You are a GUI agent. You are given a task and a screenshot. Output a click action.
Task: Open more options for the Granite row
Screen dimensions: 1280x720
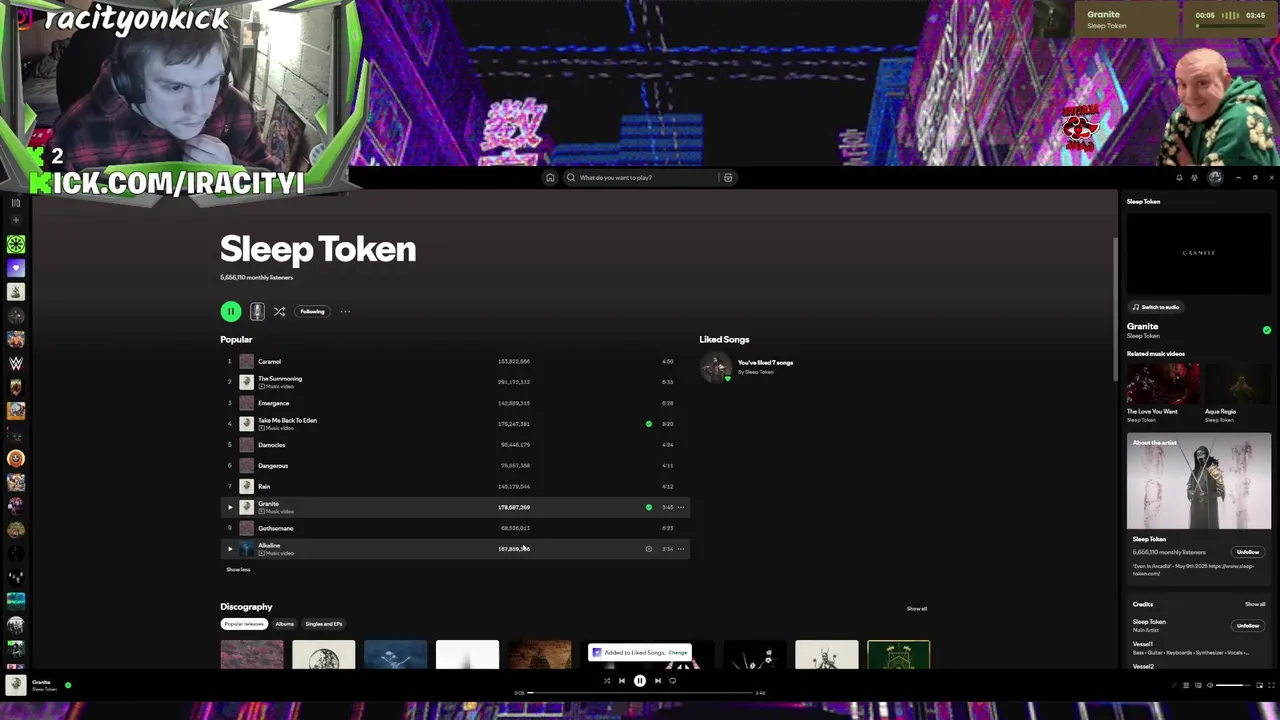coord(681,507)
